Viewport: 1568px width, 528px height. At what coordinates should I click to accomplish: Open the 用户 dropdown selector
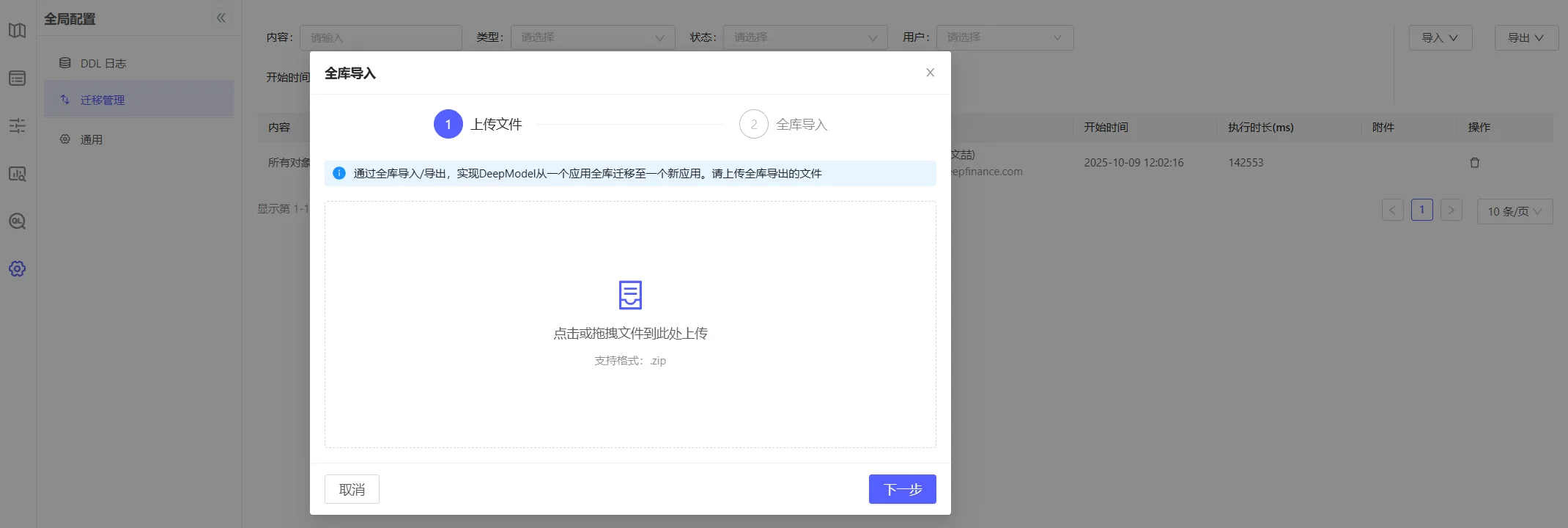tap(1004, 37)
